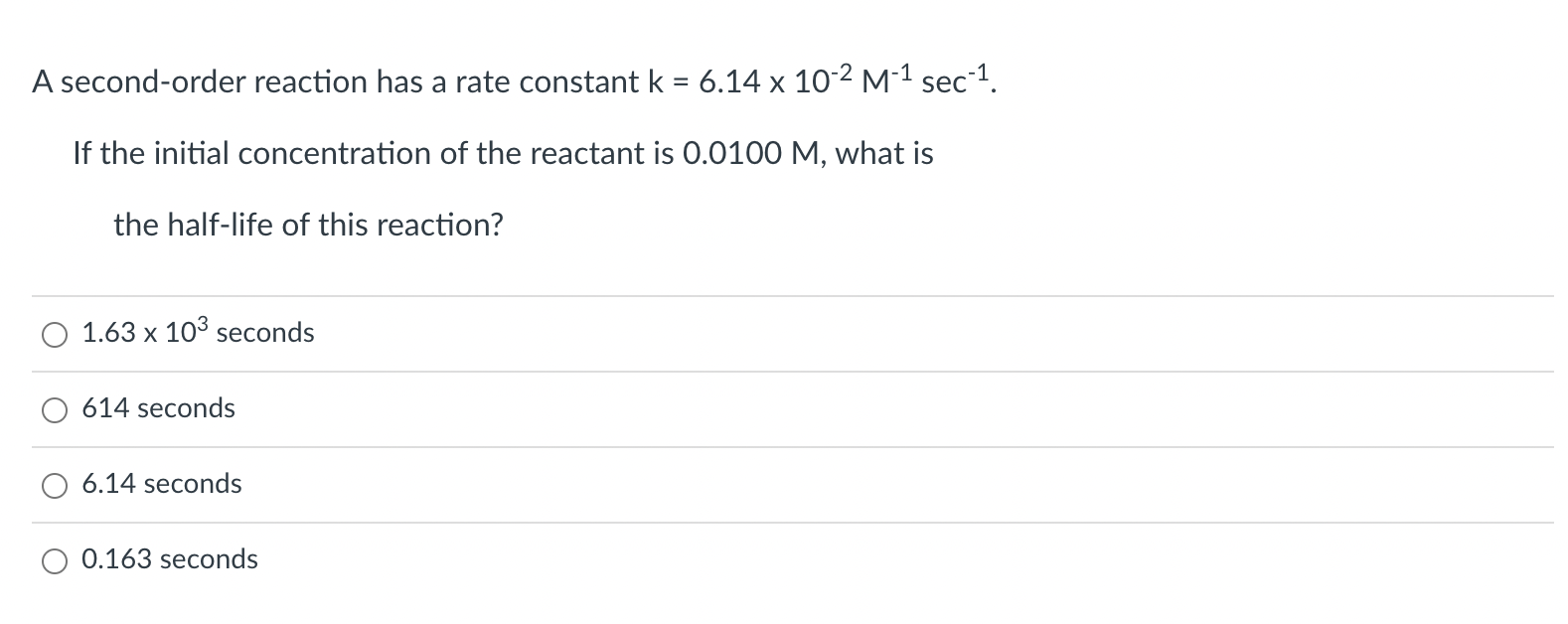Viewport: 1568px width, 624px height.
Task: Select the radio button for 1.63 x 10³ seconds
Action: click(55, 334)
